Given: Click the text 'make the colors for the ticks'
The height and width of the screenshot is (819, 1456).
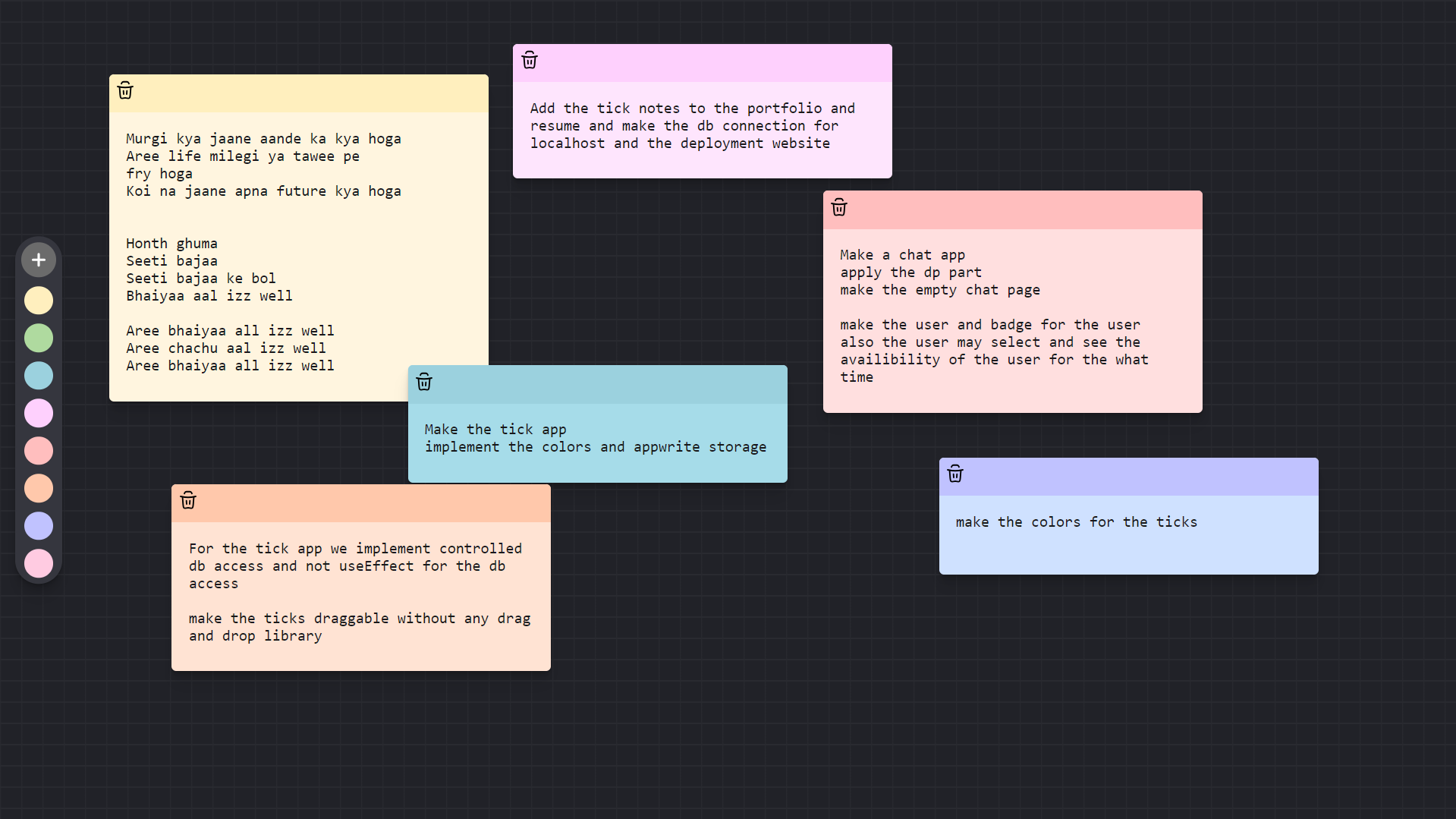Looking at the screenshot, I should click(x=1076, y=522).
